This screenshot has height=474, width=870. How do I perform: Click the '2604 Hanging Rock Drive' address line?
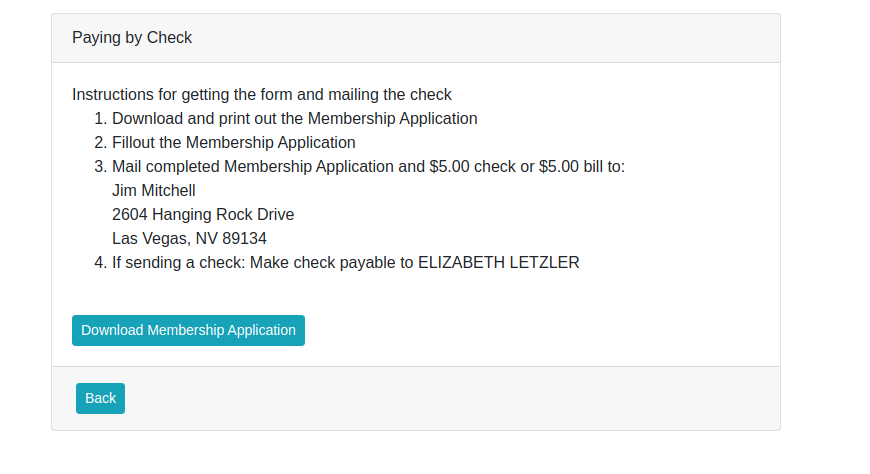click(203, 214)
